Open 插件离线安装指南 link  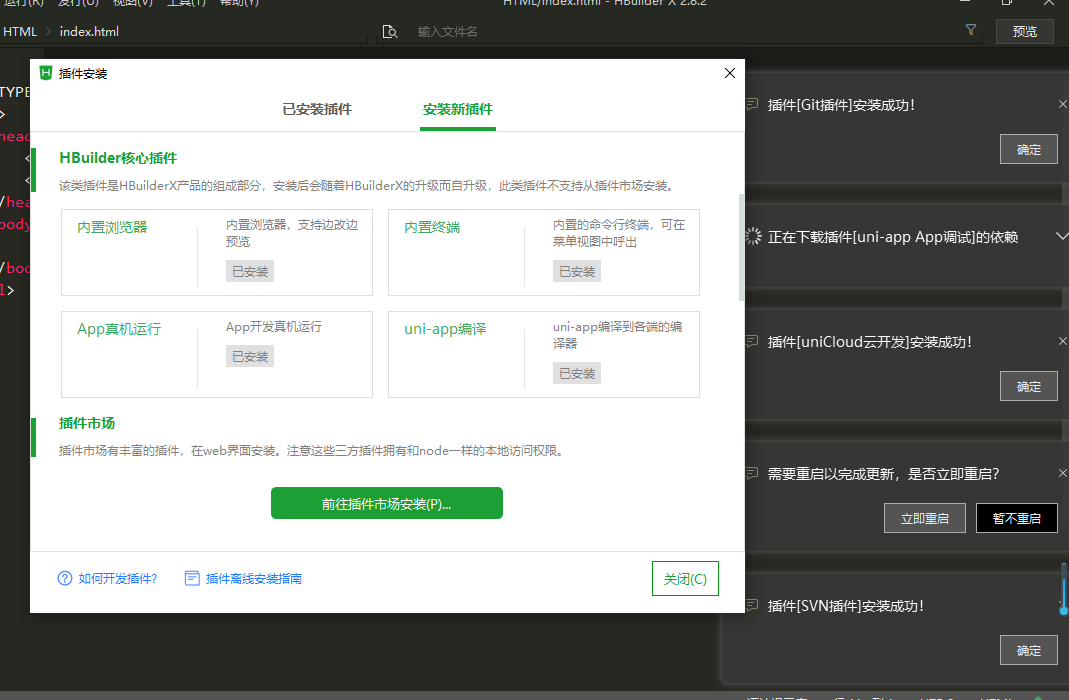254,579
